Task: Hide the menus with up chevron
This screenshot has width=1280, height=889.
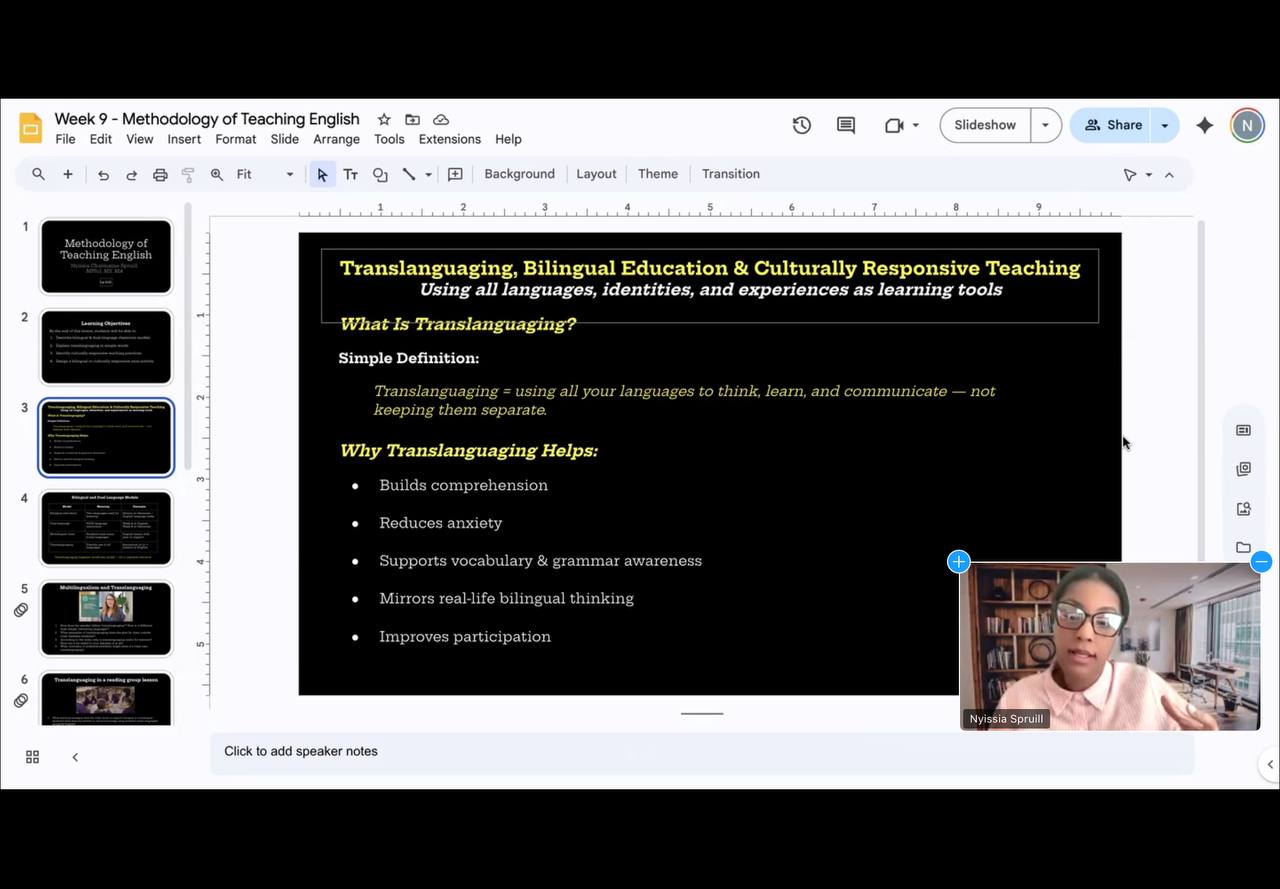Action: [x=1169, y=174]
